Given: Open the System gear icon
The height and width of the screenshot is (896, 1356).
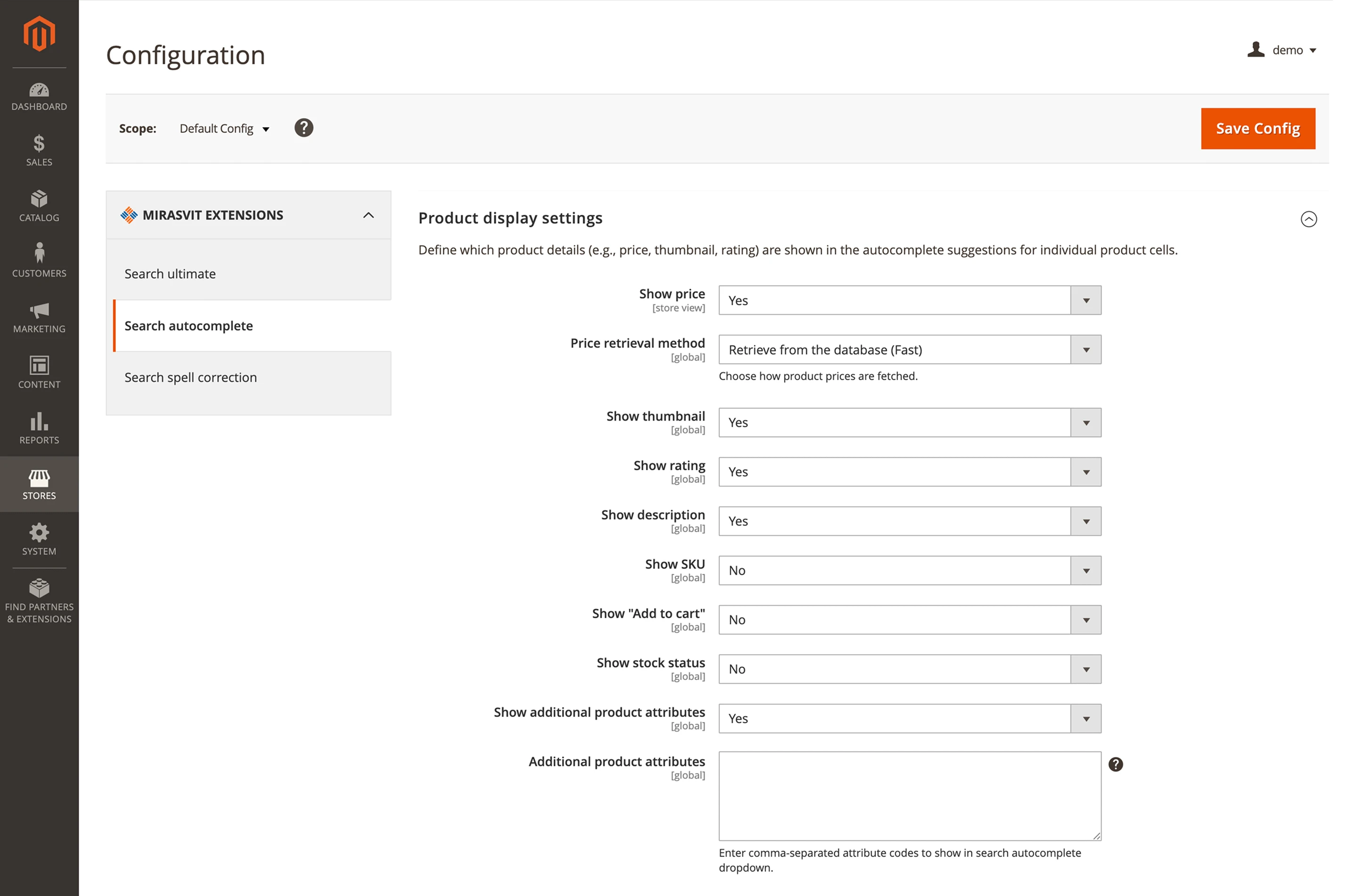Looking at the screenshot, I should pyautogui.click(x=38, y=538).
